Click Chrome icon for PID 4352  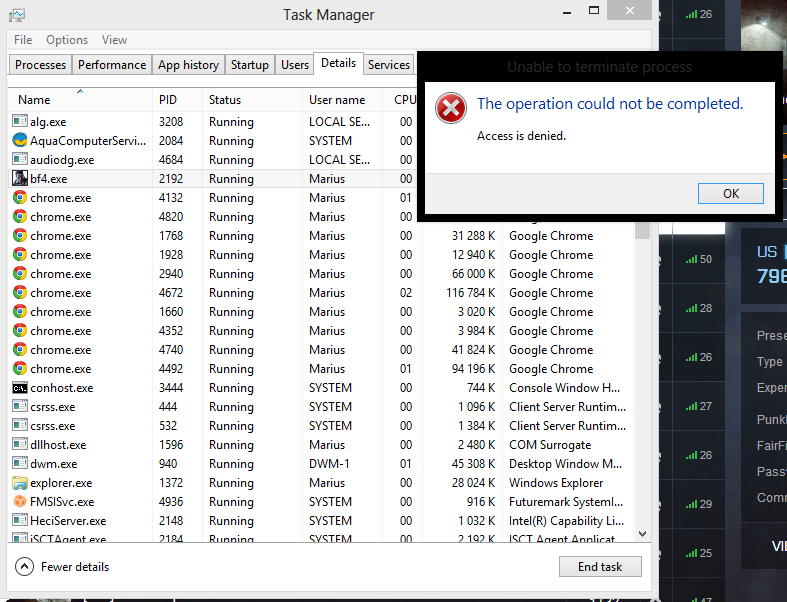point(20,330)
